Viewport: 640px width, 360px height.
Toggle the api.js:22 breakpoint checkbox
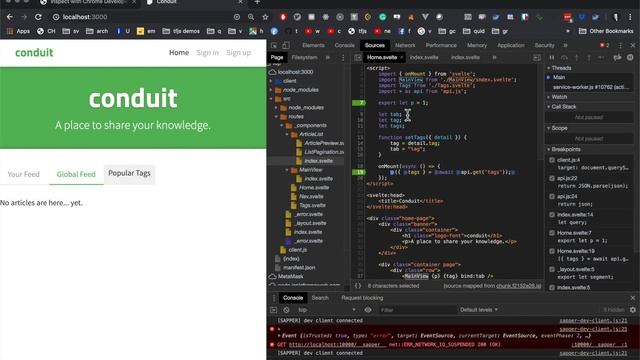pos(552,178)
